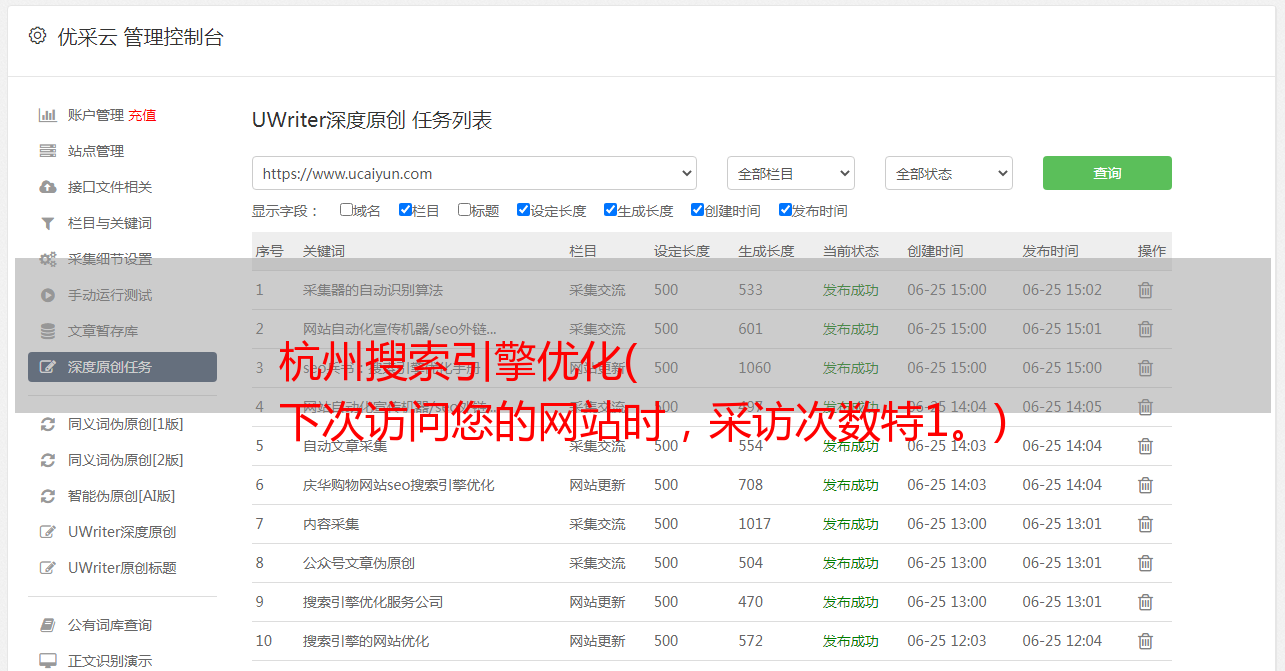Open 接口文件相关 via its cloud upload icon

(x=47, y=187)
